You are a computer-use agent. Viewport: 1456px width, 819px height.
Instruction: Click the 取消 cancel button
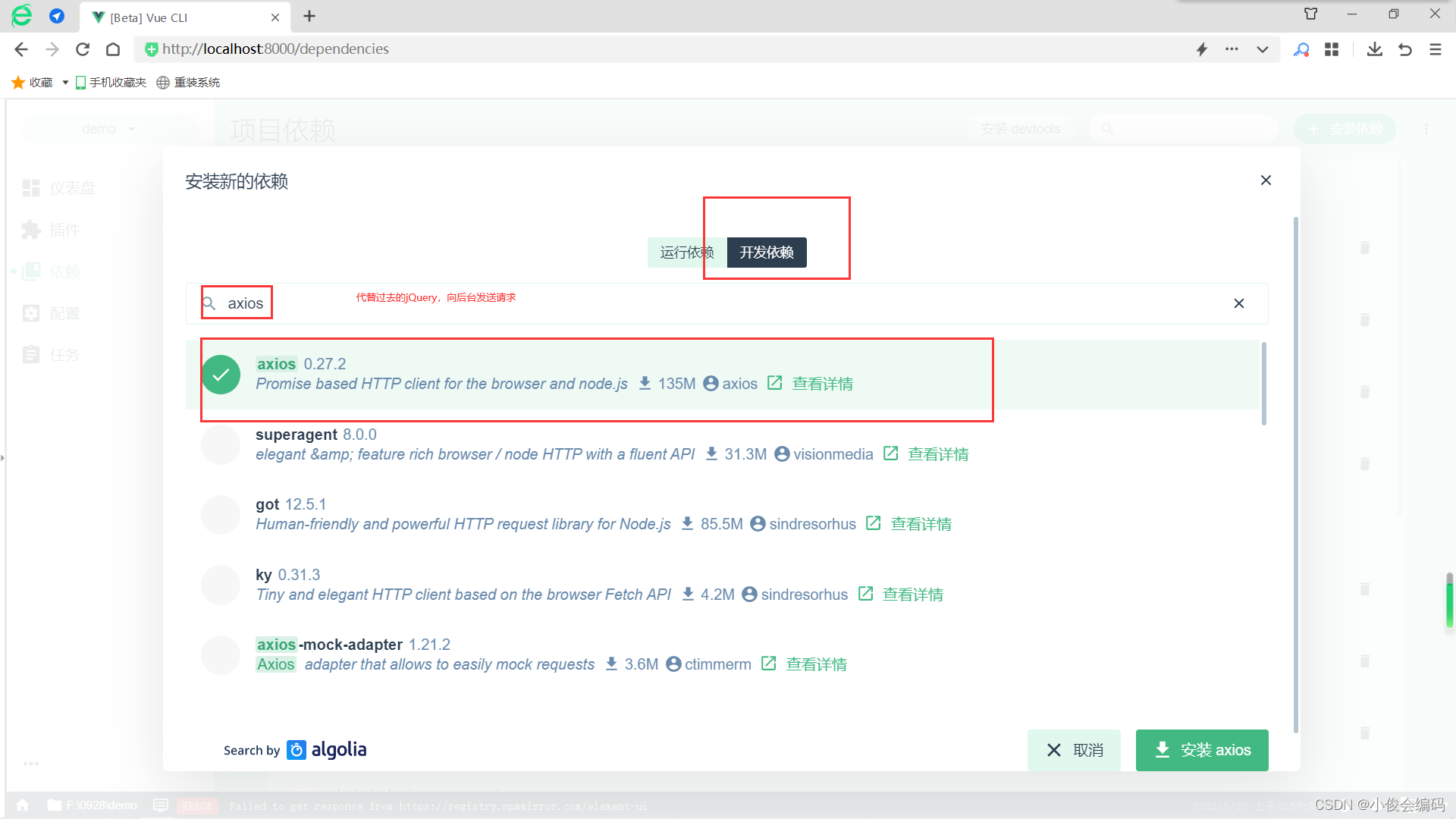[x=1074, y=750]
